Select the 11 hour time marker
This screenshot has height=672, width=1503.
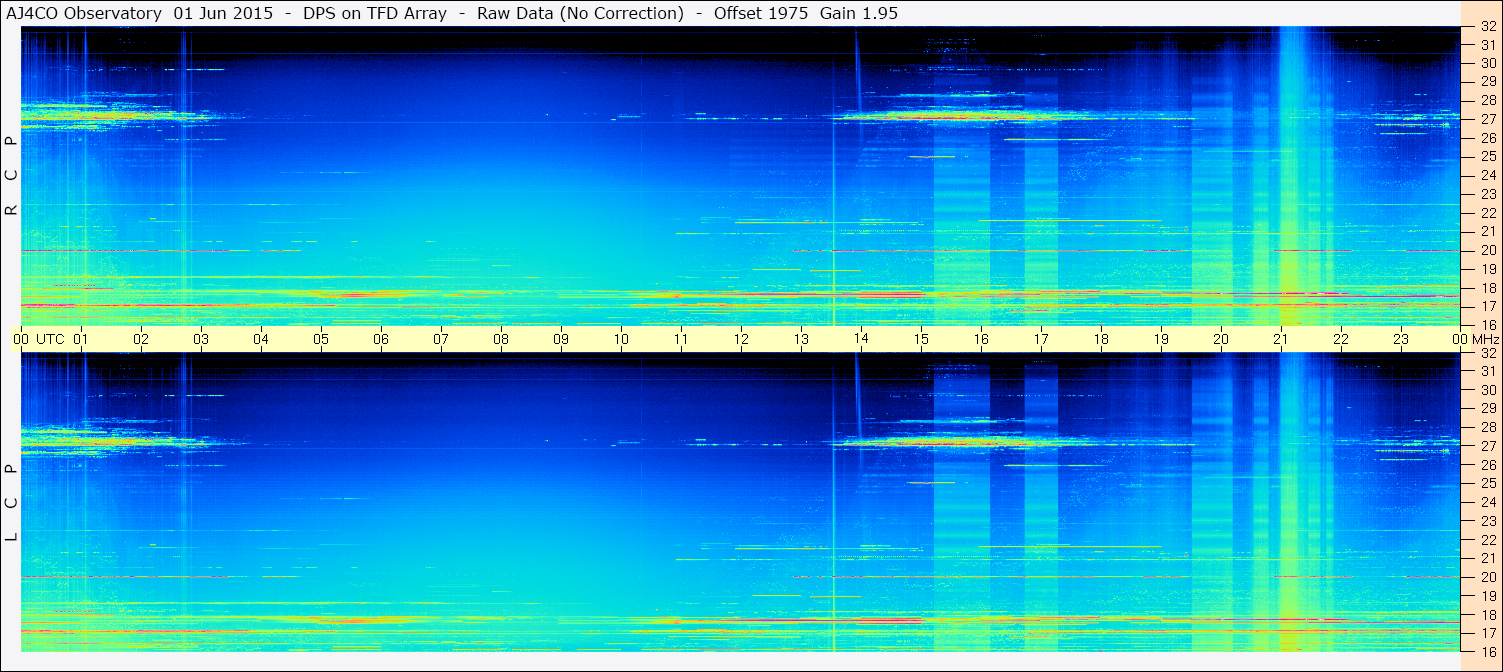[681, 339]
